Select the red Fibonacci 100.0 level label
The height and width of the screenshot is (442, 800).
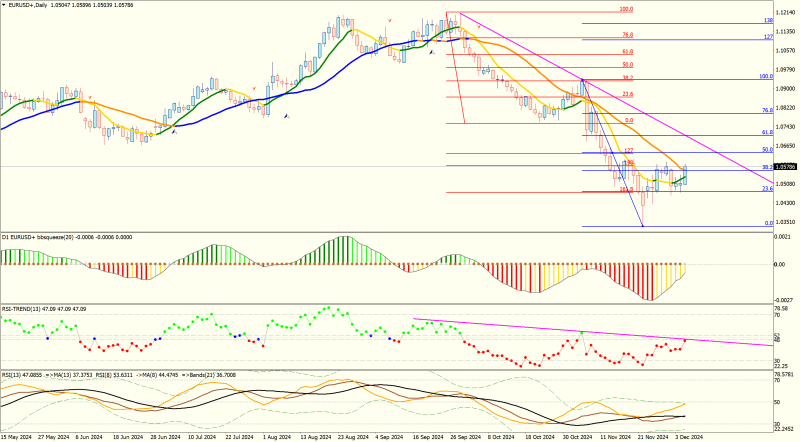[x=626, y=9]
